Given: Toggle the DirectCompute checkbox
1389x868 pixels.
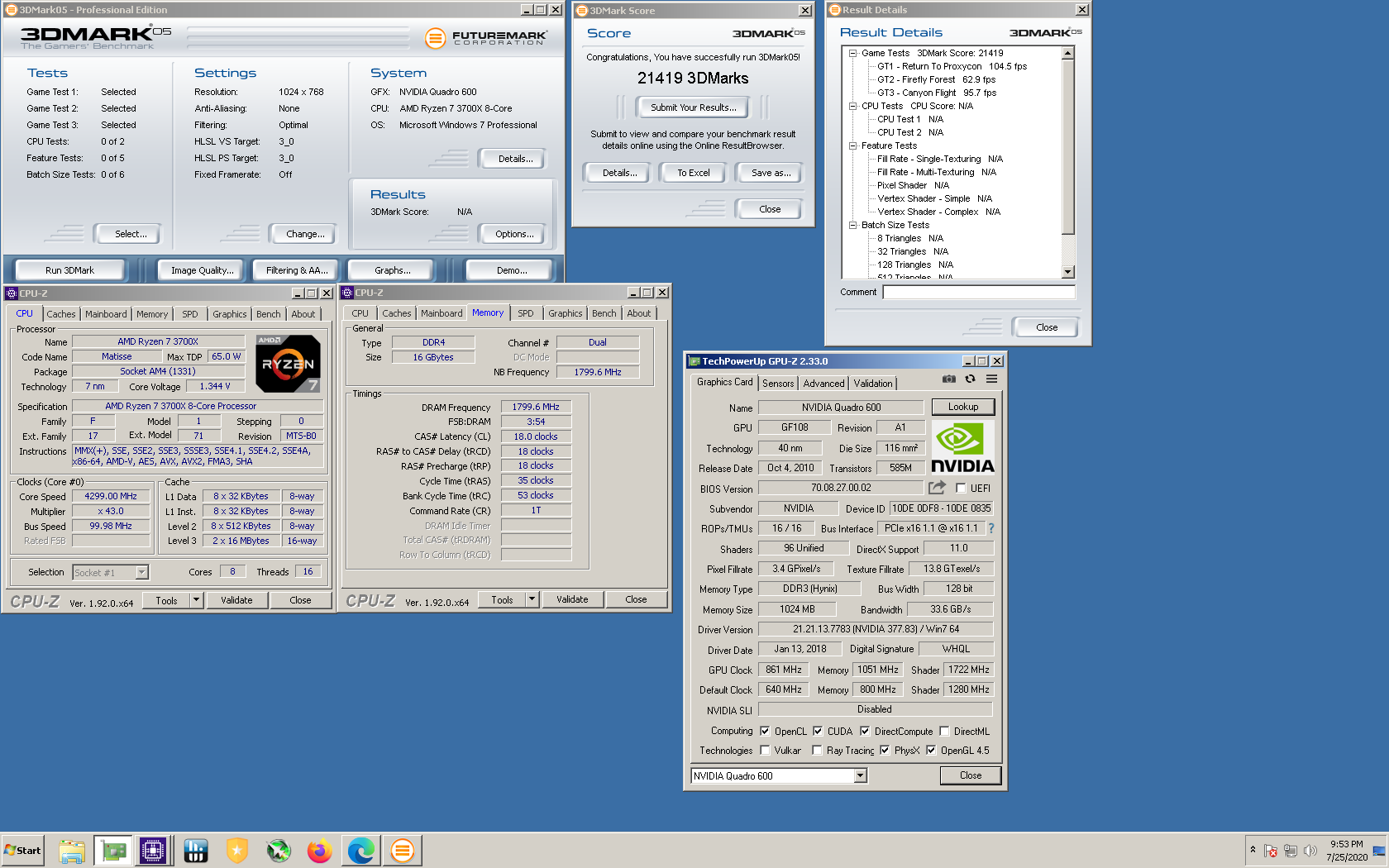Looking at the screenshot, I should pyautogui.click(x=865, y=731).
